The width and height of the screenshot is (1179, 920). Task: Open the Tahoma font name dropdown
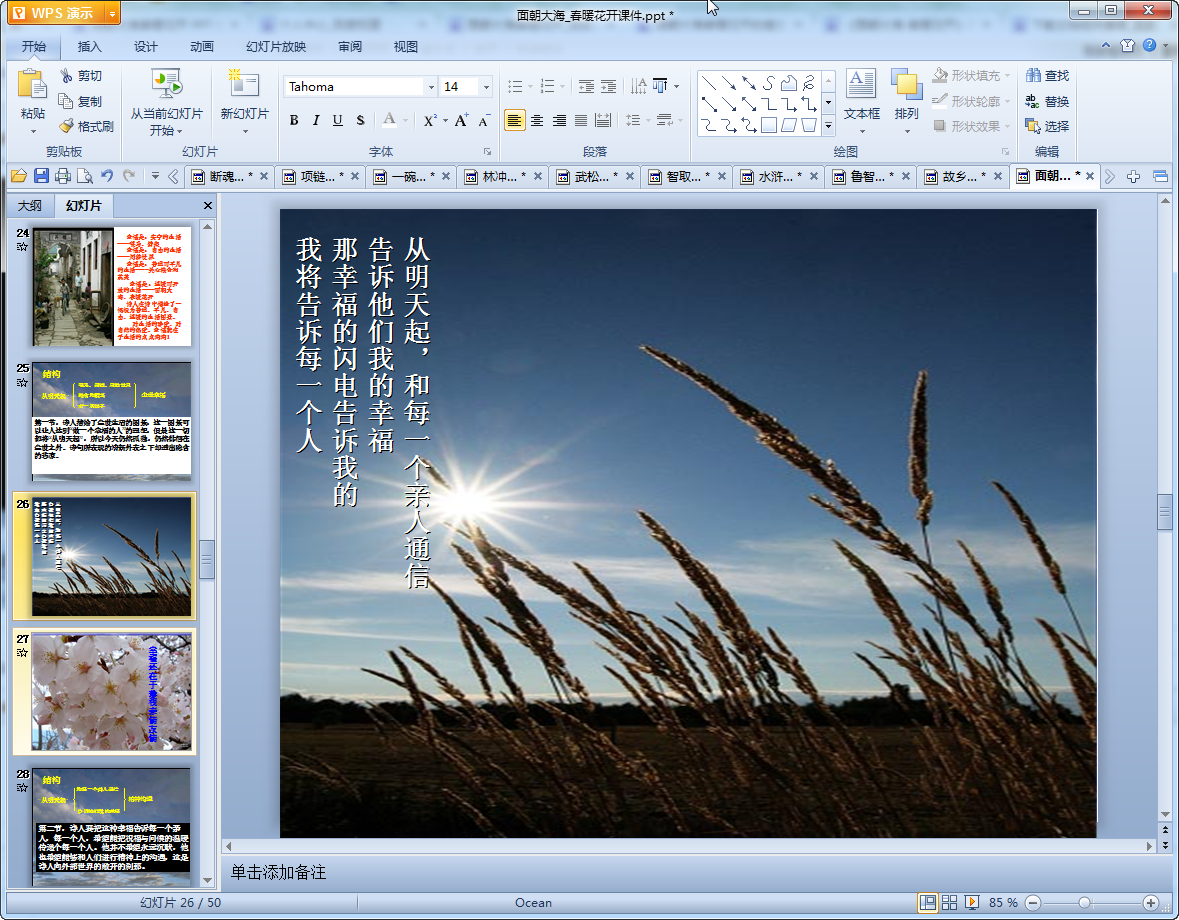pyautogui.click(x=431, y=87)
